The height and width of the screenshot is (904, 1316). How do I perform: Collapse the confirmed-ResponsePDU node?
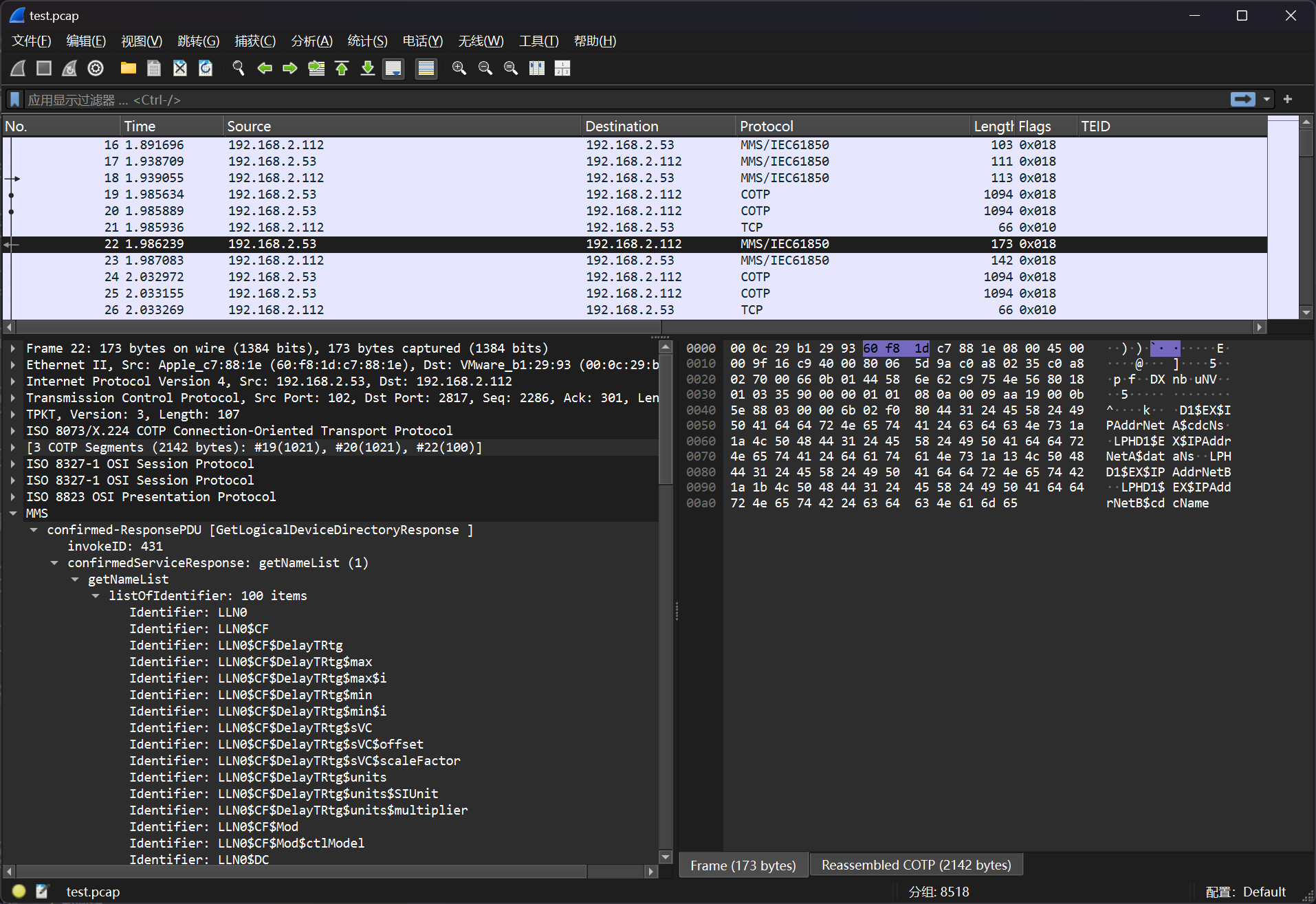(34, 530)
